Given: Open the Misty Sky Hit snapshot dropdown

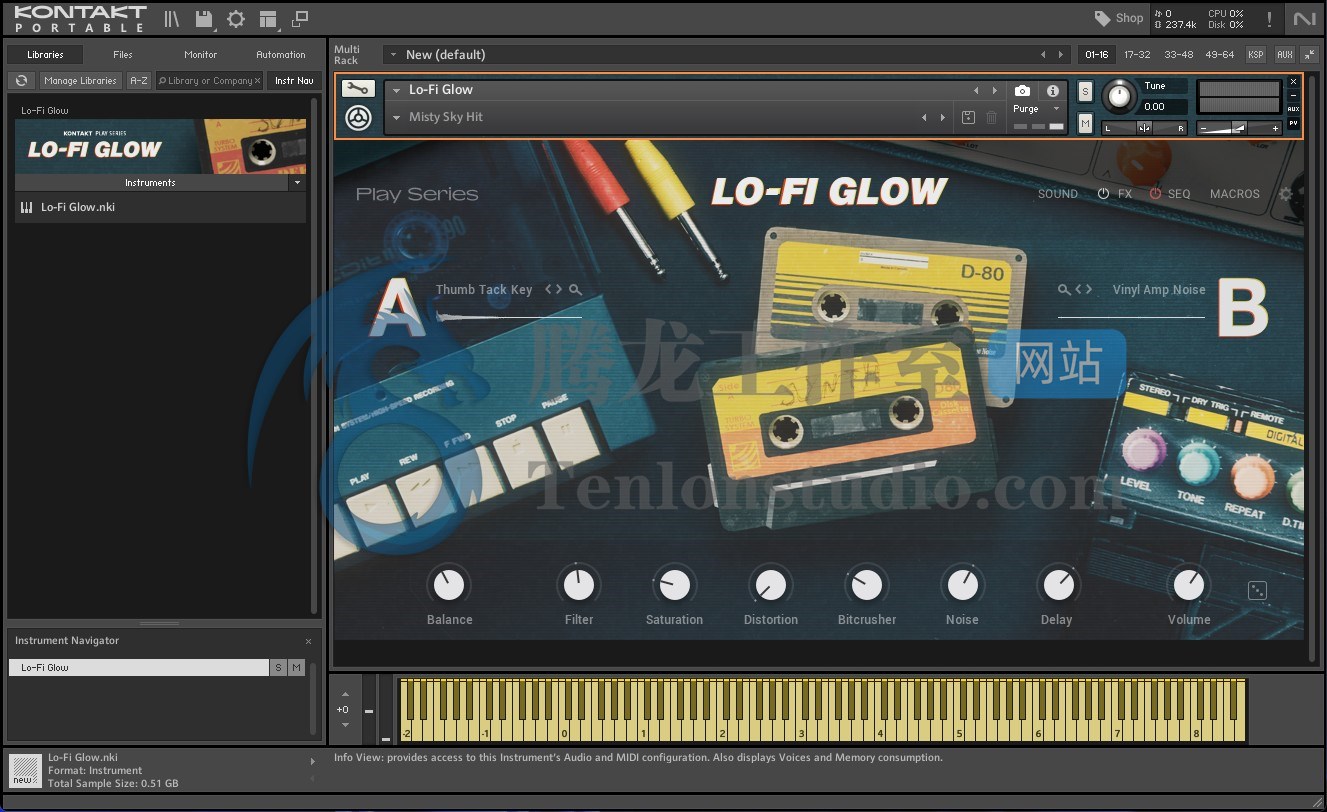Looking at the screenshot, I should 396,118.
